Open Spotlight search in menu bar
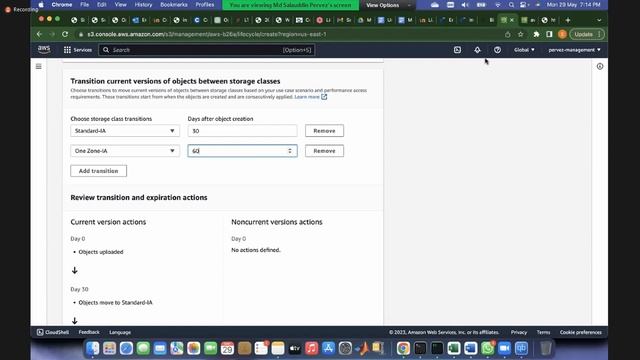640x360 pixels. click(x=511, y=5)
